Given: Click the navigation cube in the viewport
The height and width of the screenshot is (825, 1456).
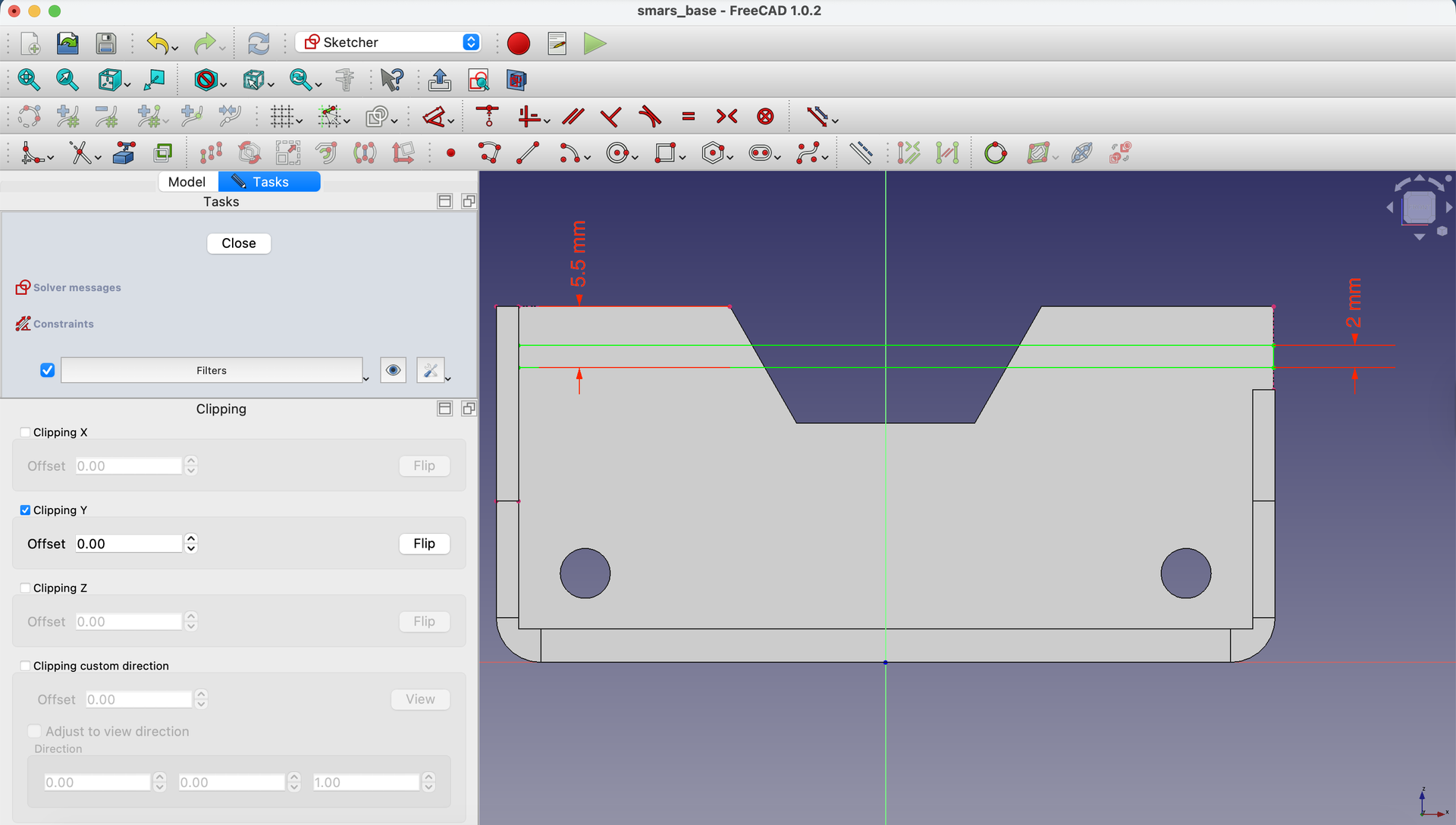Looking at the screenshot, I should coord(1418,207).
